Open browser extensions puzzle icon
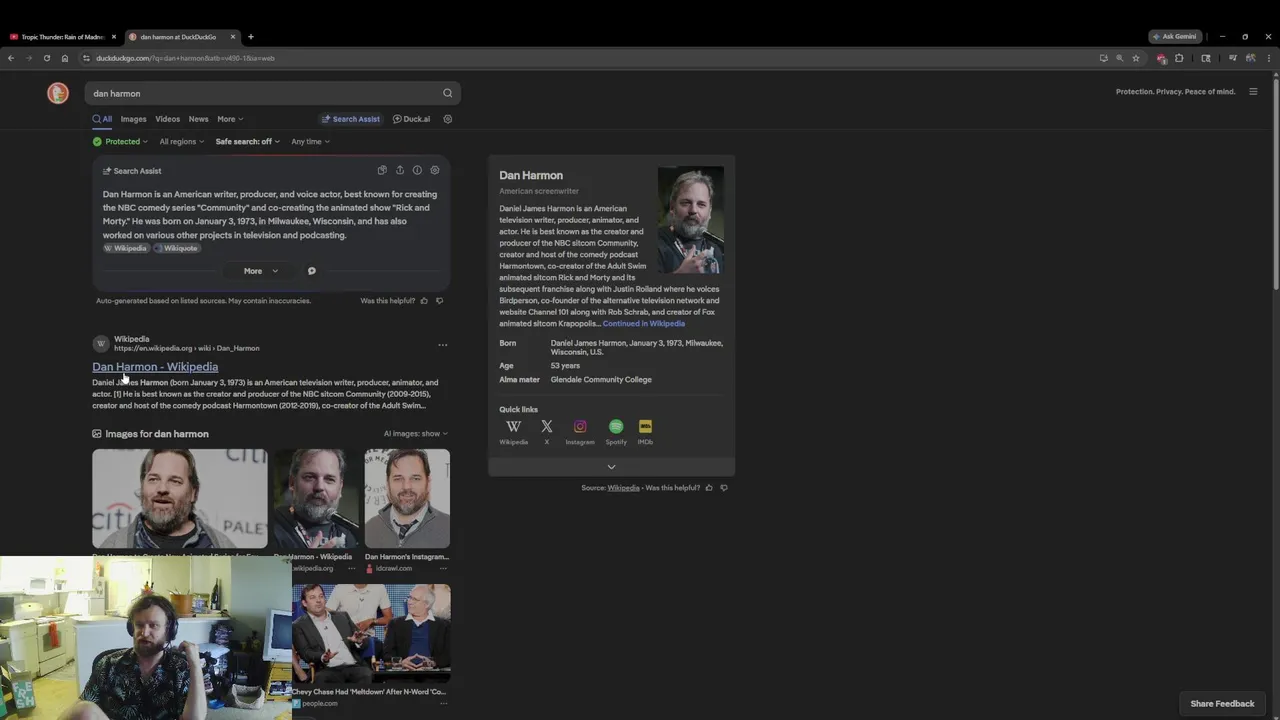Screen dimensions: 1280x720 pos(1179,58)
